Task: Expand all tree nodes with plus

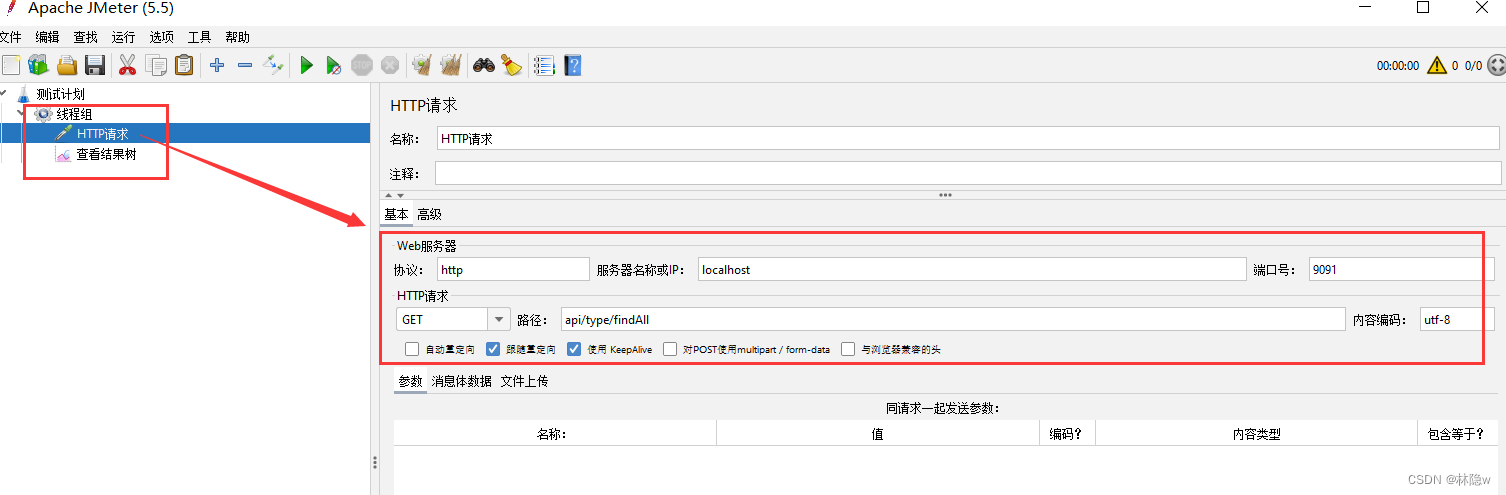Action: pyautogui.click(x=217, y=65)
